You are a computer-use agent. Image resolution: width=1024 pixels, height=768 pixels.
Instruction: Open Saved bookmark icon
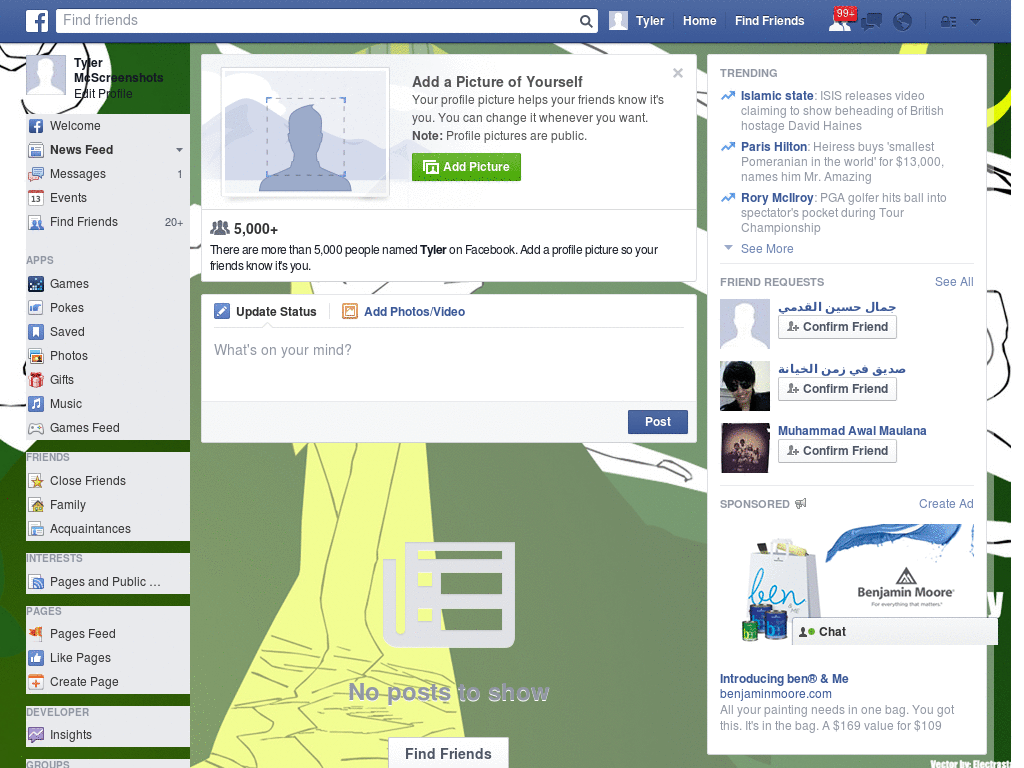(x=36, y=332)
